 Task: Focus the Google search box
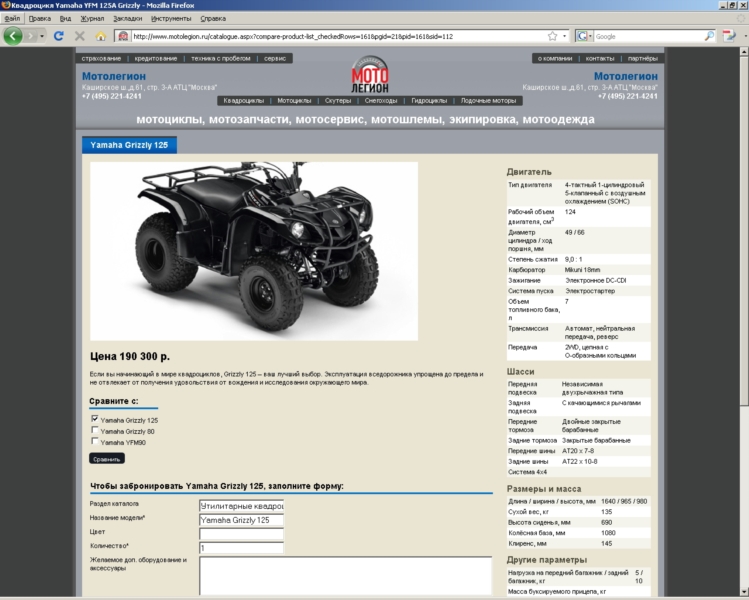tap(649, 36)
